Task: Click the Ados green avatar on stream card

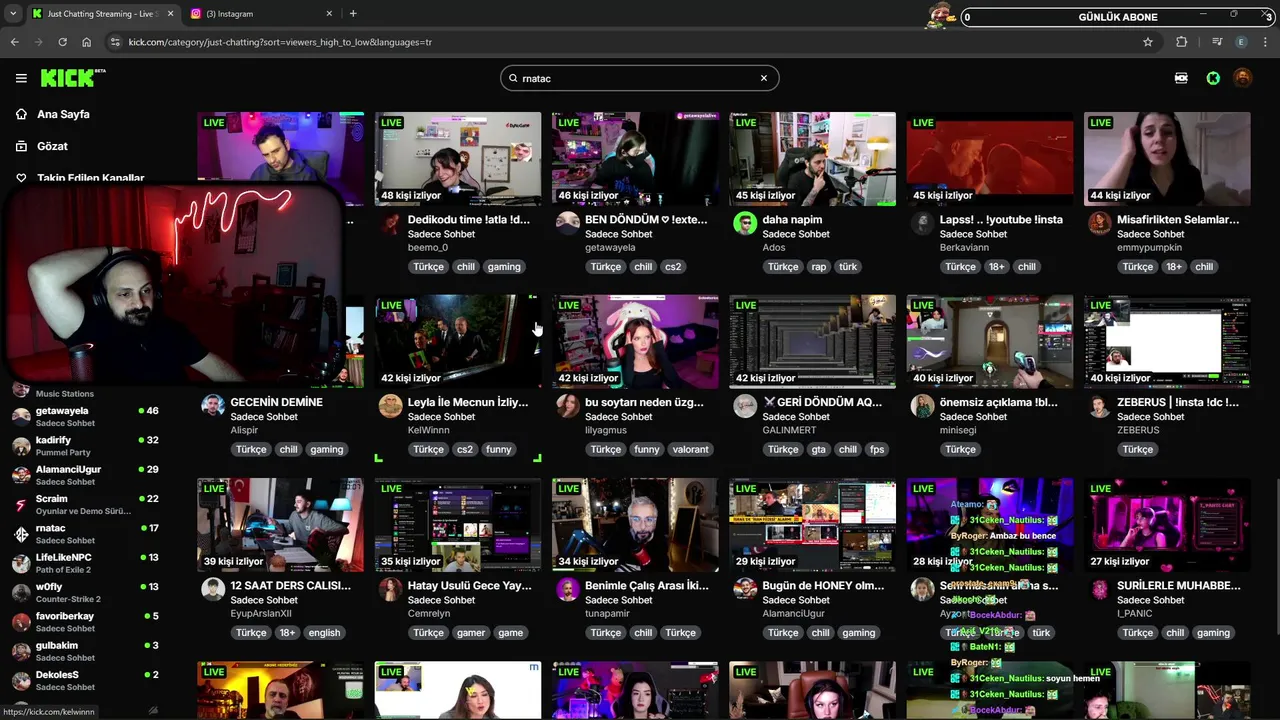Action: point(745,223)
